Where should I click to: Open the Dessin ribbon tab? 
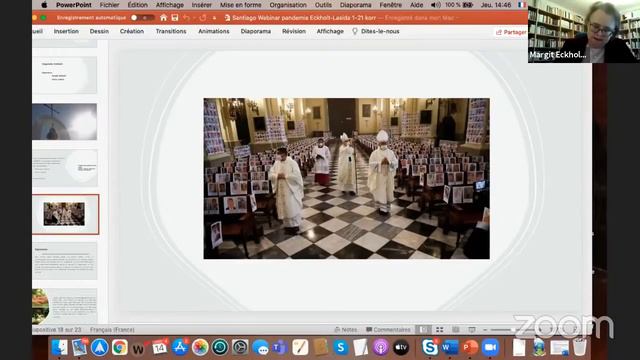click(x=99, y=31)
